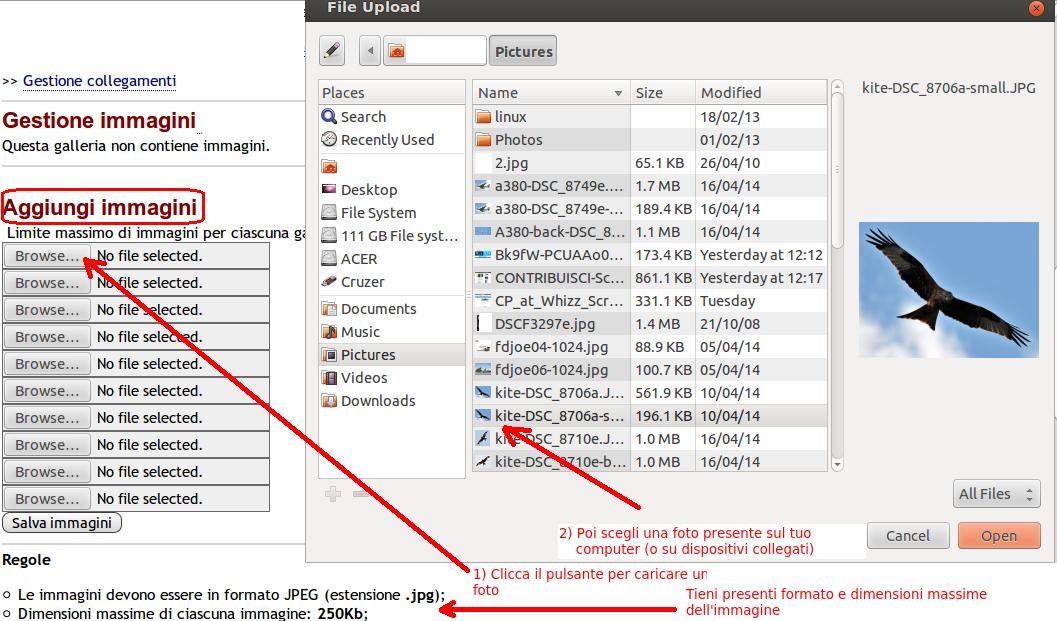Image resolution: width=1057 pixels, height=621 pixels.
Task: Open Desktop from Places sidebar
Action: [x=368, y=190]
